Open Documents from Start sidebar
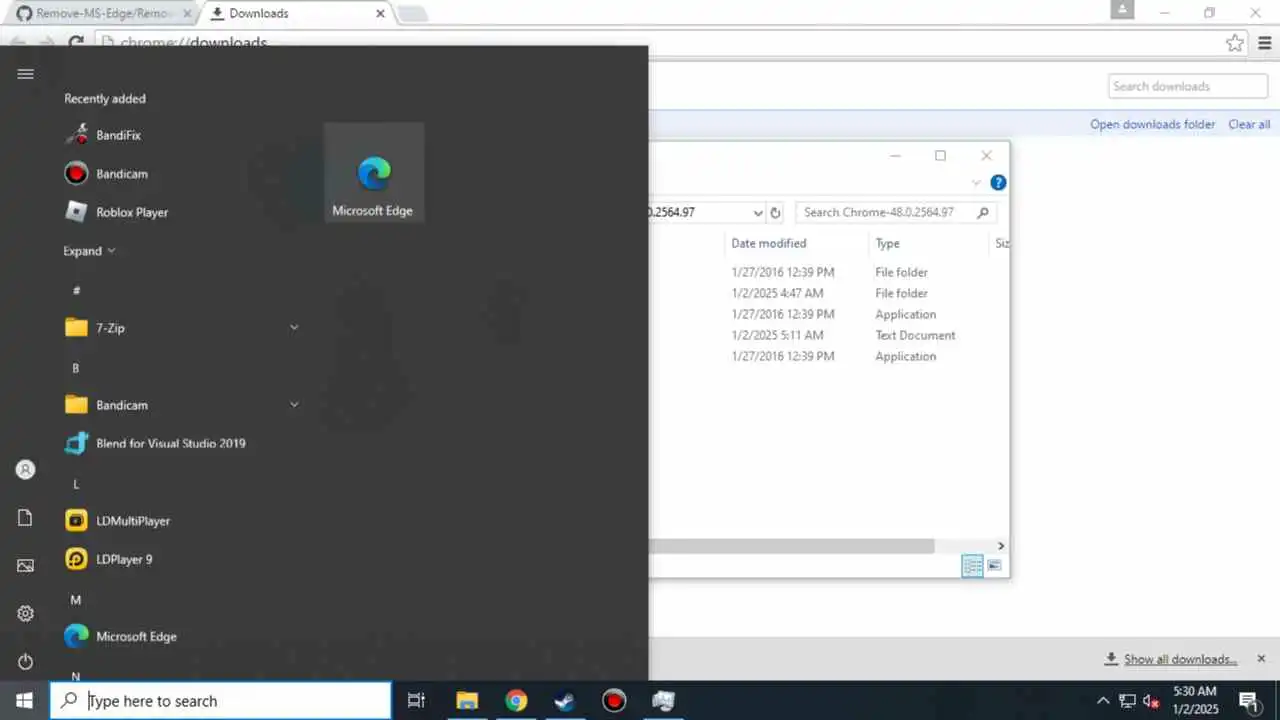The image size is (1280, 720). (26, 518)
